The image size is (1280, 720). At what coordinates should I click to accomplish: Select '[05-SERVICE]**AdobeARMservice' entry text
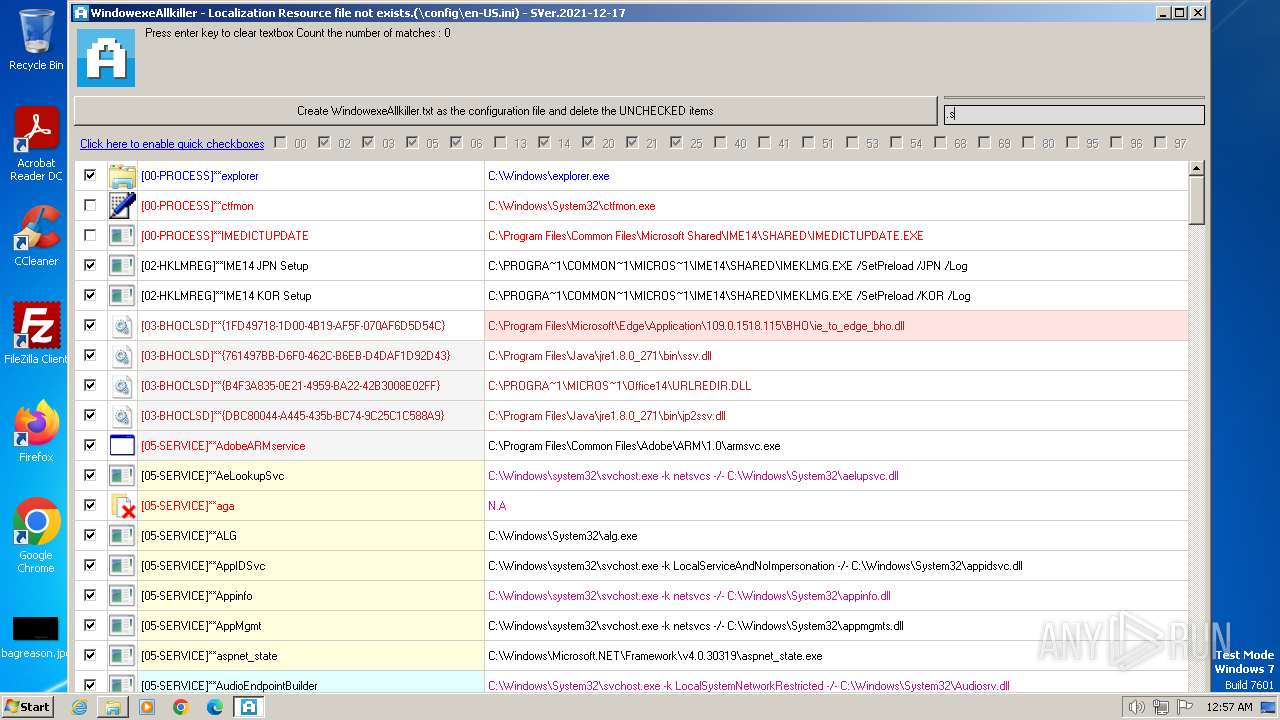click(223, 446)
